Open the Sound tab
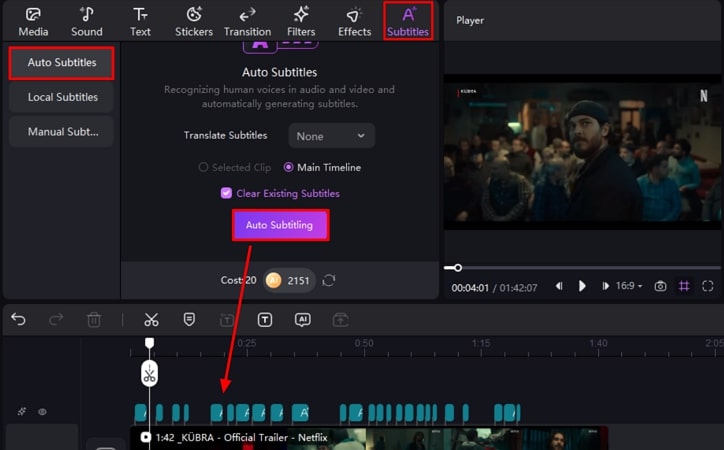 tap(86, 22)
